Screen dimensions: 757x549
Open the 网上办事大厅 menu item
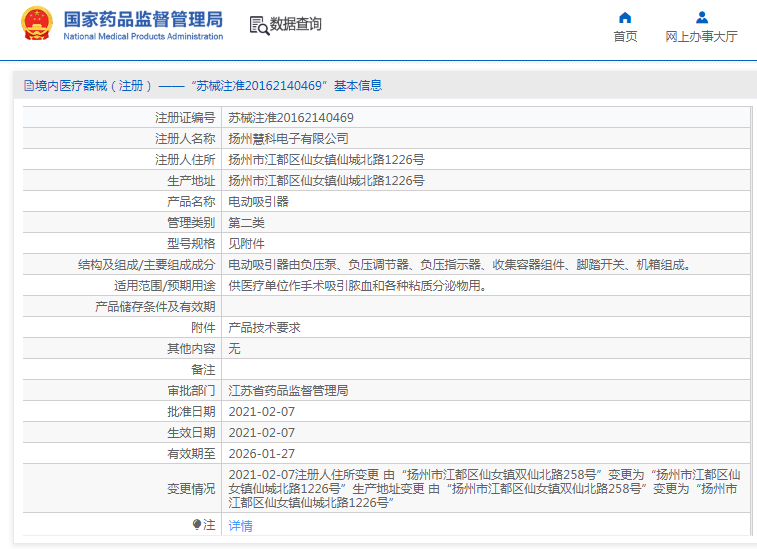click(701, 36)
